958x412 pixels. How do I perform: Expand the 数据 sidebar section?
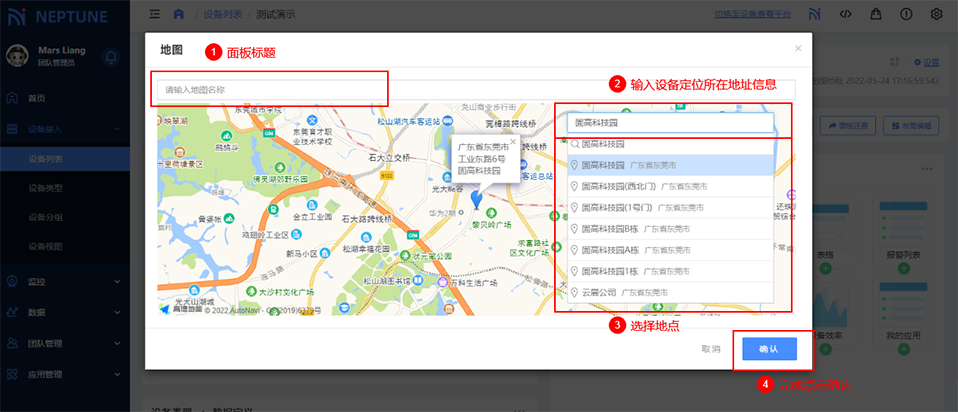[x=65, y=312]
